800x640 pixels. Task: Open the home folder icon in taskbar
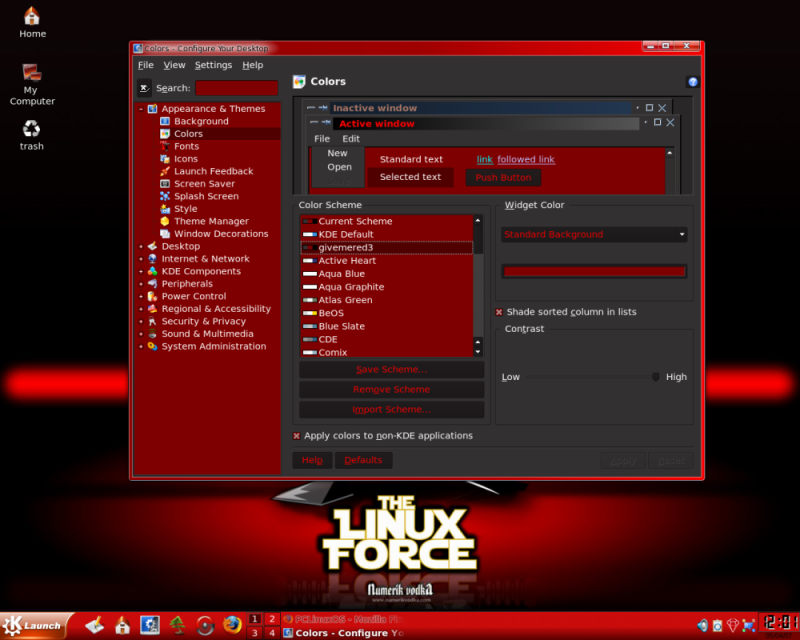122,625
